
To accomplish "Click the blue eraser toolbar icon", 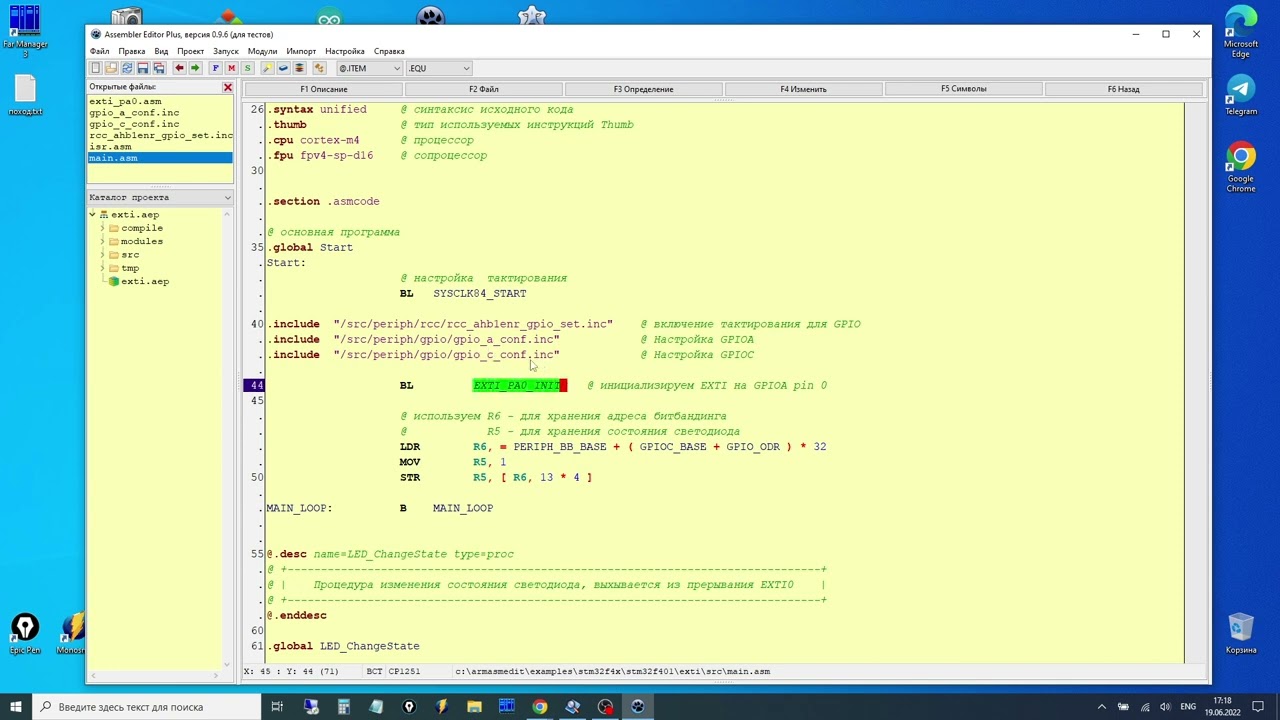I will tap(283, 68).
